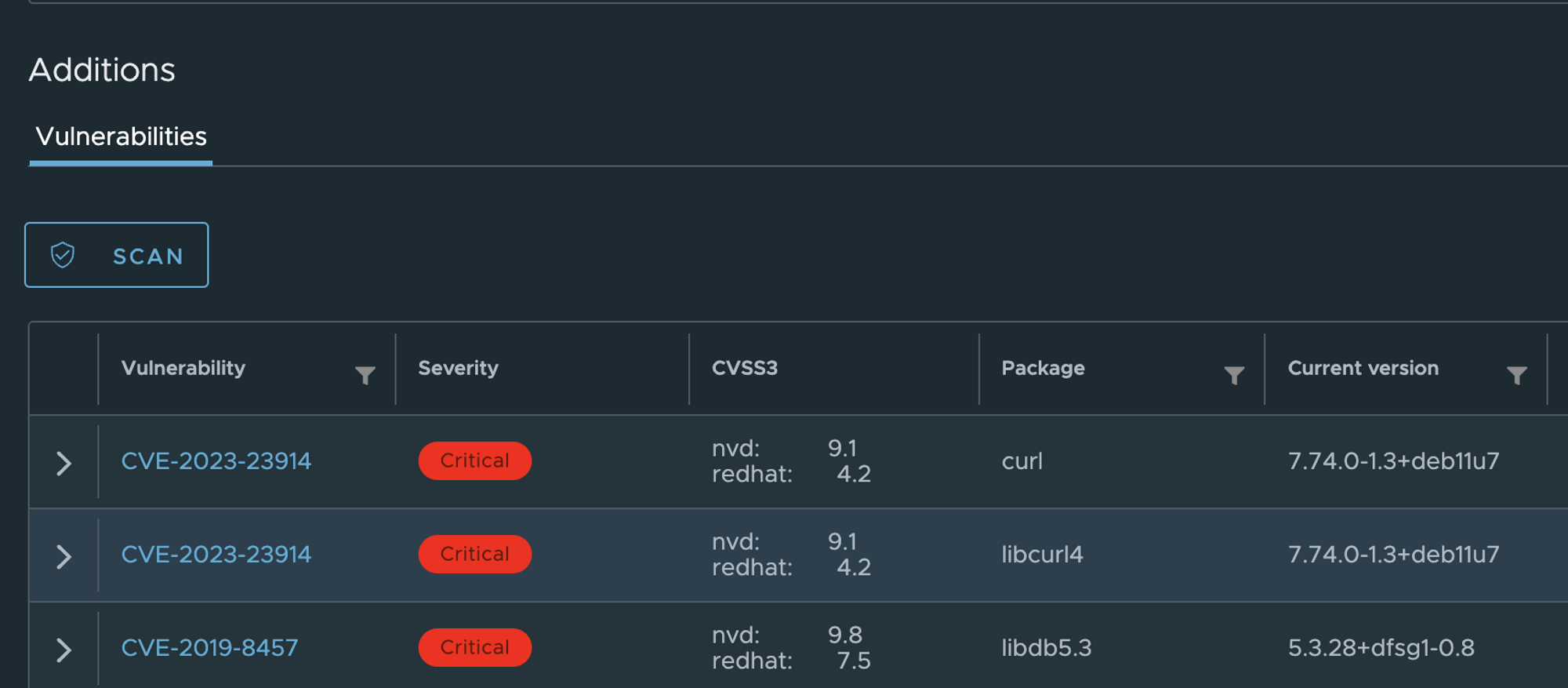This screenshot has height=688, width=1568.
Task: Click the shield icon in SCAN button
Action: click(63, 255)
